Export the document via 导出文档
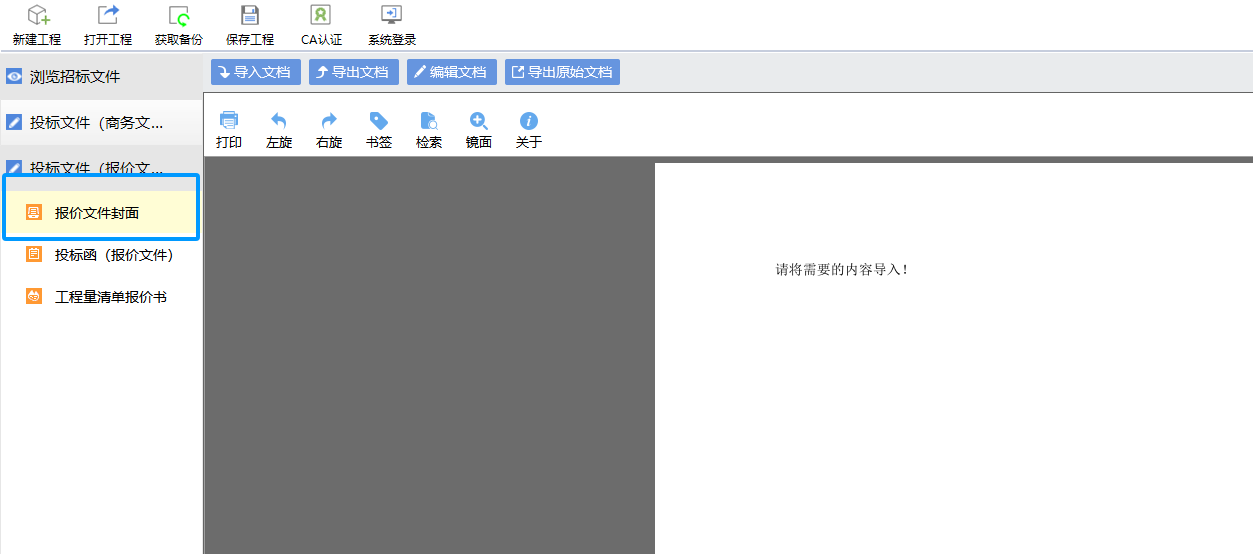This screenshot has height=554, width=1253. click(354, 72)
